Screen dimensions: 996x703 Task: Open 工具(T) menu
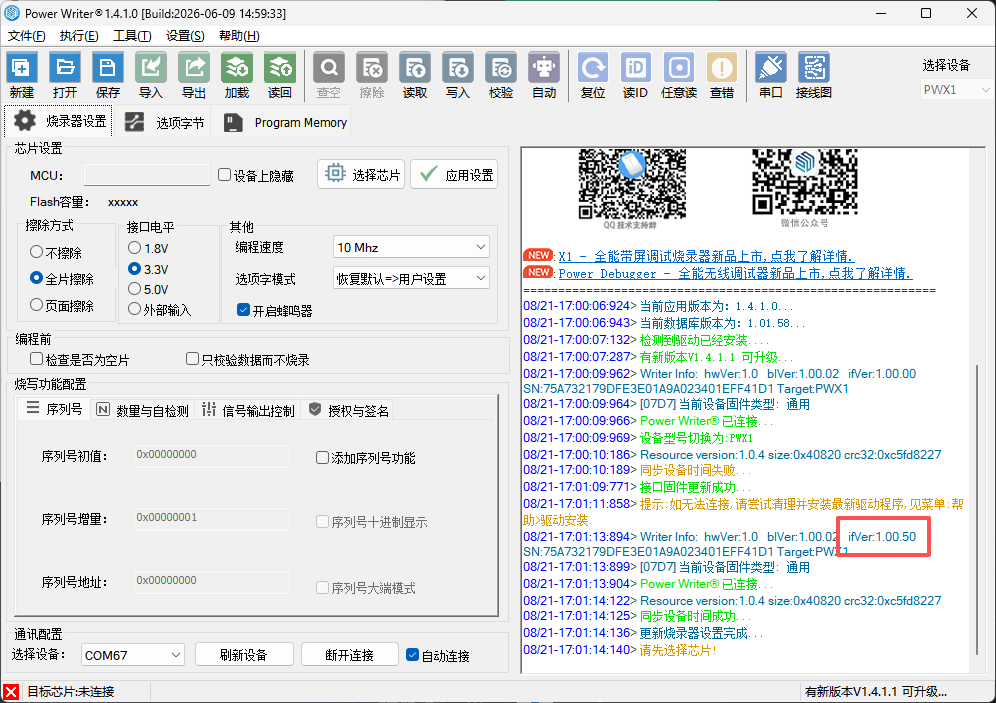(132, 36)
